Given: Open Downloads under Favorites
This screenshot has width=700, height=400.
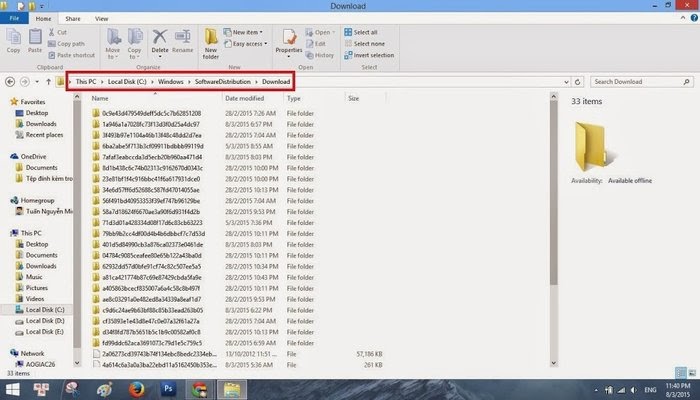Looking at the screenshot, I should pos(36,124).
